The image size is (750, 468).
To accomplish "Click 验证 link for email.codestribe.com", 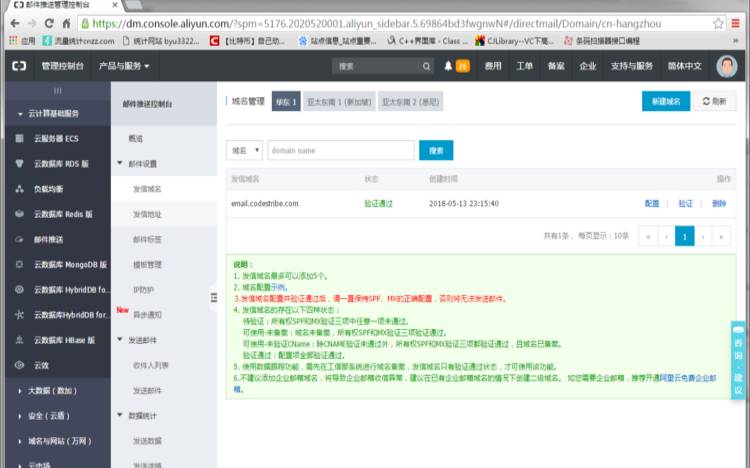I will pos(685,203).
